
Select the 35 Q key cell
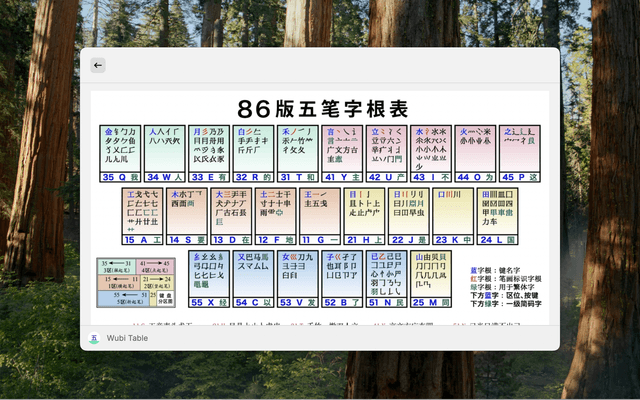(120, 153)
